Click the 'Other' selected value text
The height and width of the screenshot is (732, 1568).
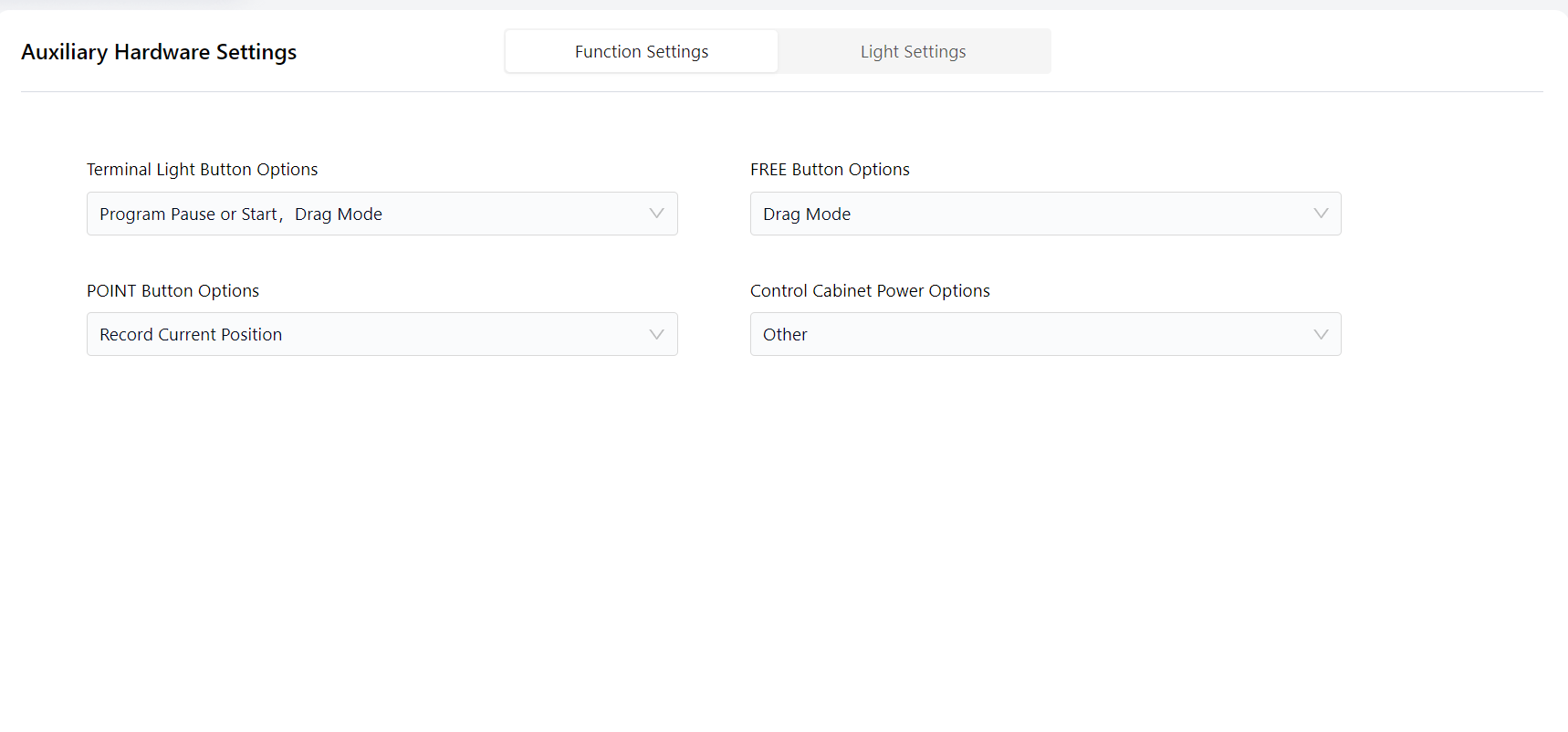tap(785, 335)
